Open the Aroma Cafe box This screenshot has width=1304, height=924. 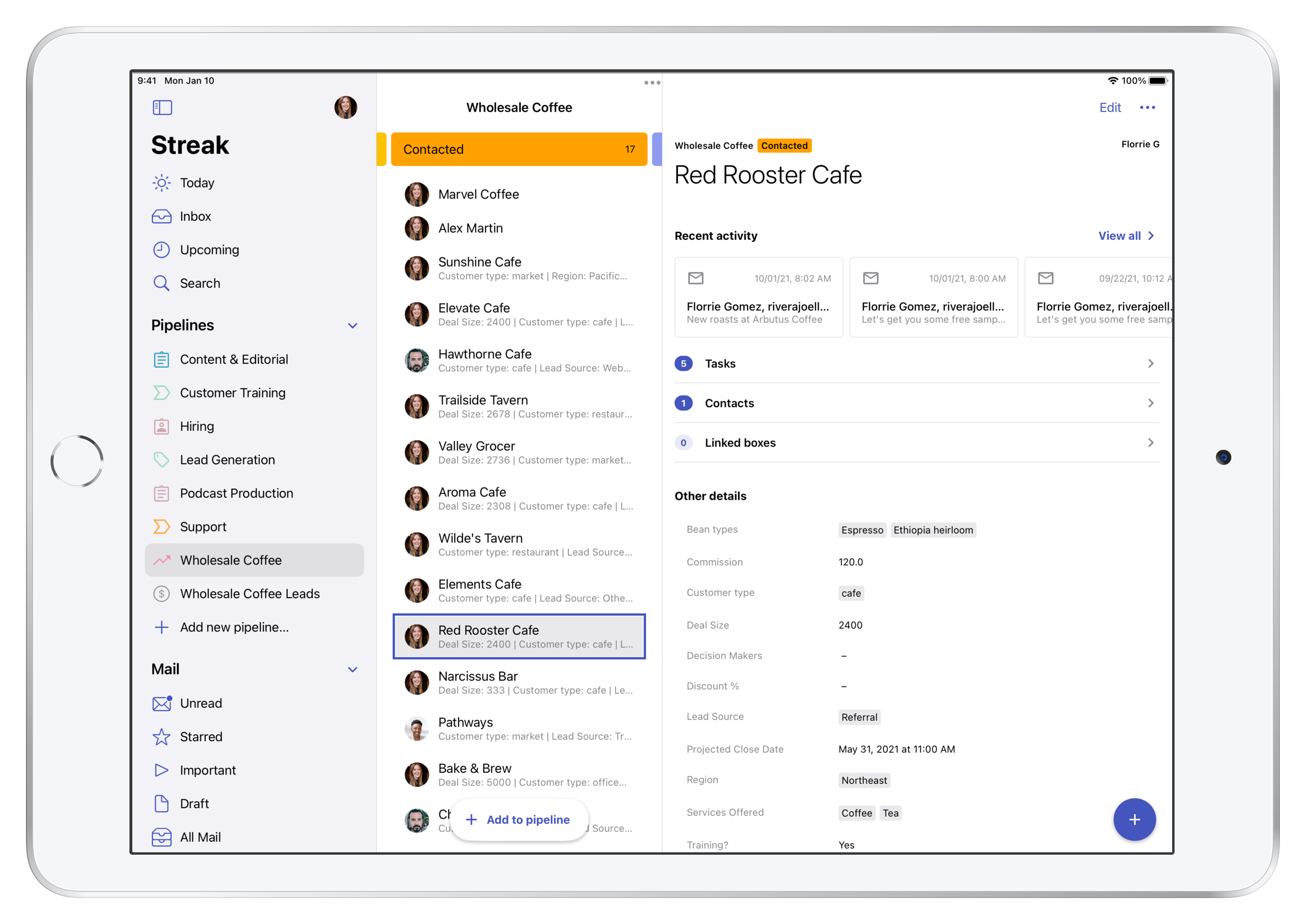coord(519,499)
